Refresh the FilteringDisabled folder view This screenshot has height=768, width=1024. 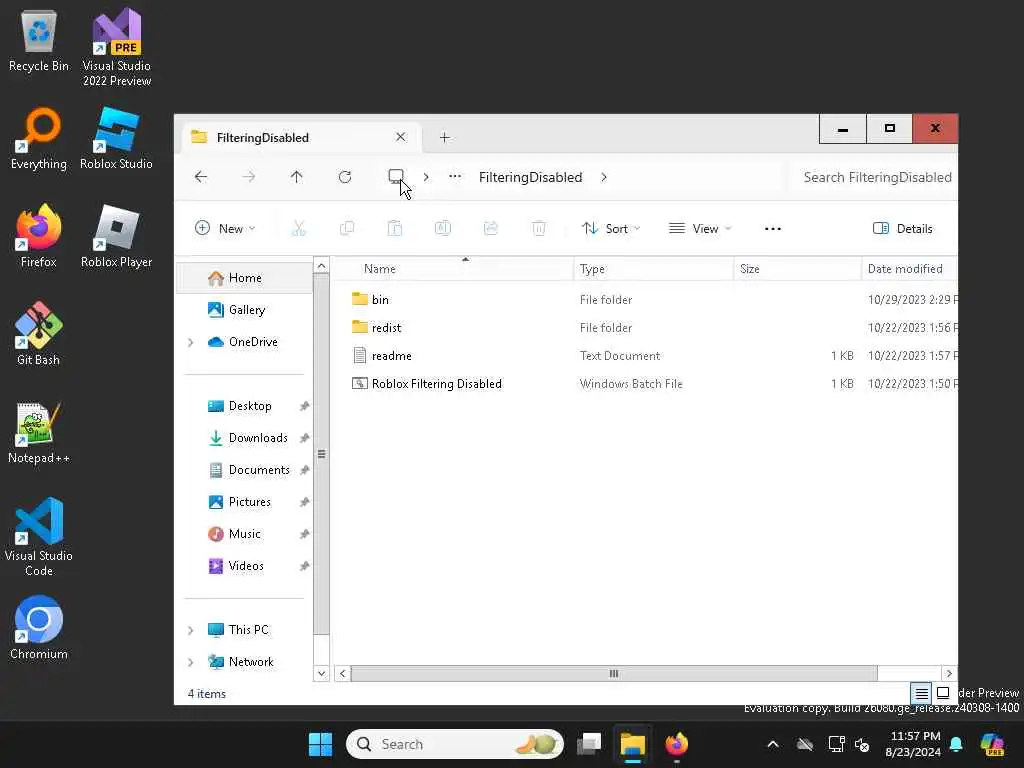345,176
